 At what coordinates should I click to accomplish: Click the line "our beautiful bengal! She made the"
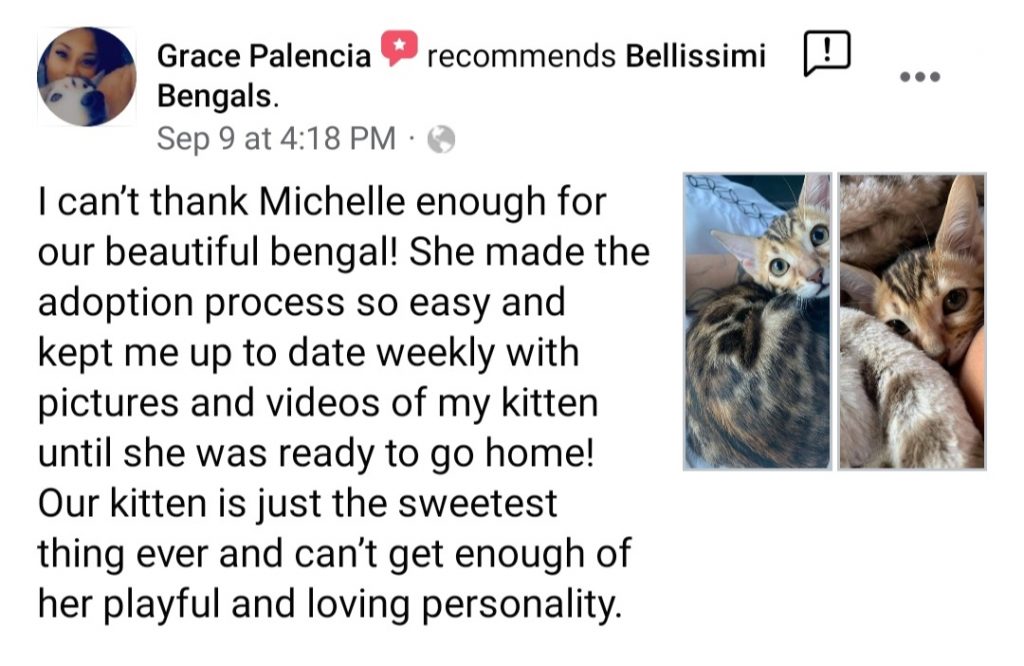tap(343, 251)
